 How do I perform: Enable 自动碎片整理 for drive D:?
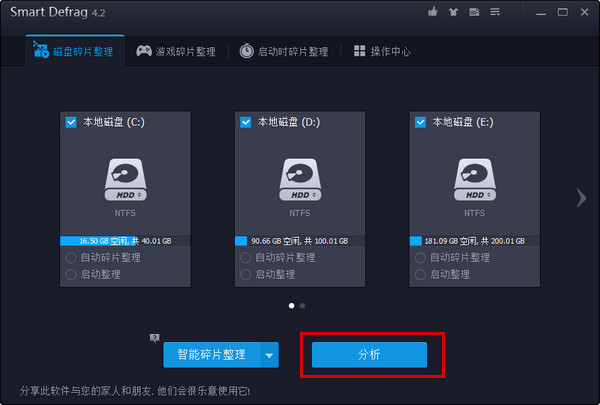pos(245,258)
